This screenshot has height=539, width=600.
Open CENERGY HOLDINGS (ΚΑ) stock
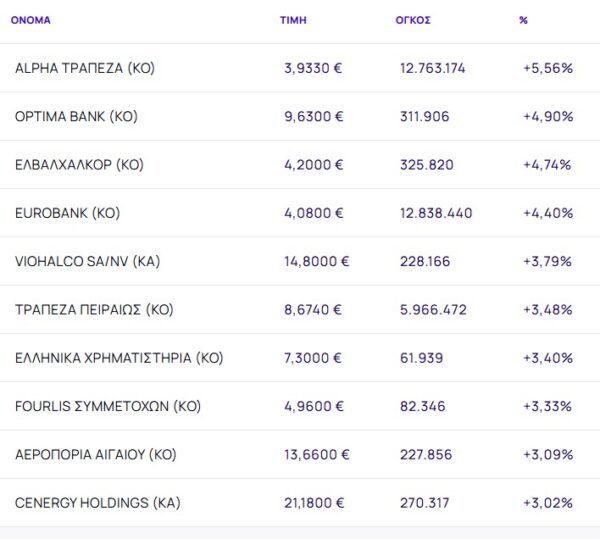pyautogui.click(x=98, y=503)
